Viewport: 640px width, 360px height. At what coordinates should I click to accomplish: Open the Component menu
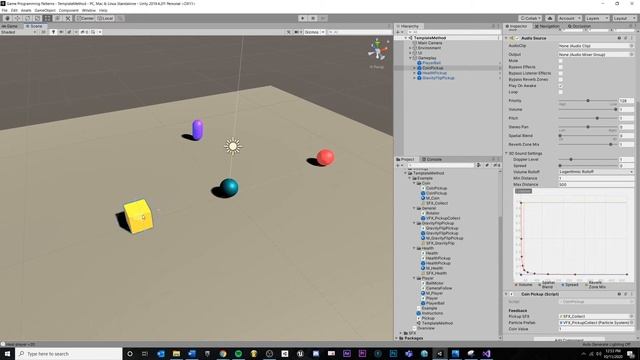coord(69,10)
